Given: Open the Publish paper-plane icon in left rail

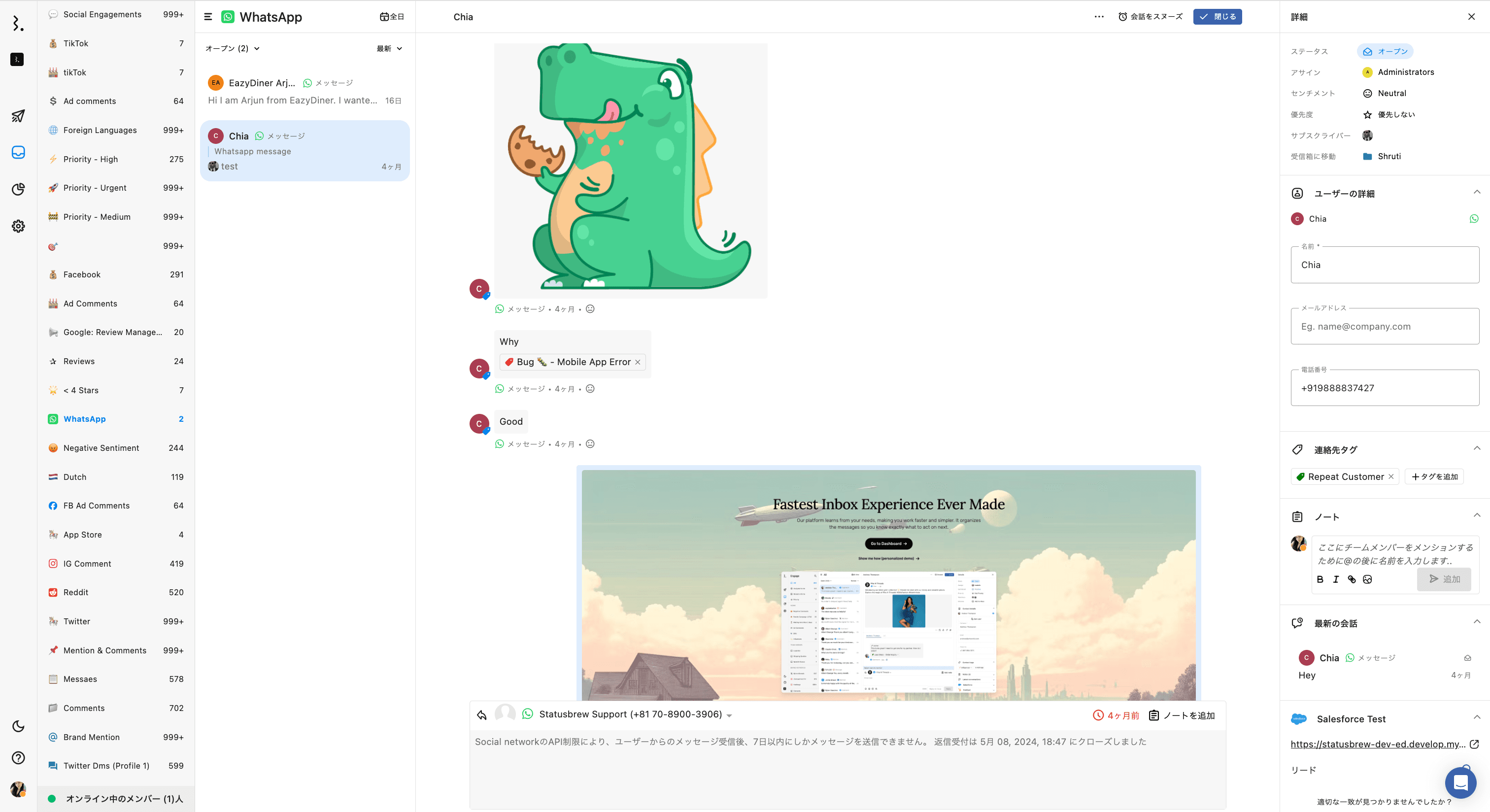Looking at the screenshot, I should [x=18, y=116].
